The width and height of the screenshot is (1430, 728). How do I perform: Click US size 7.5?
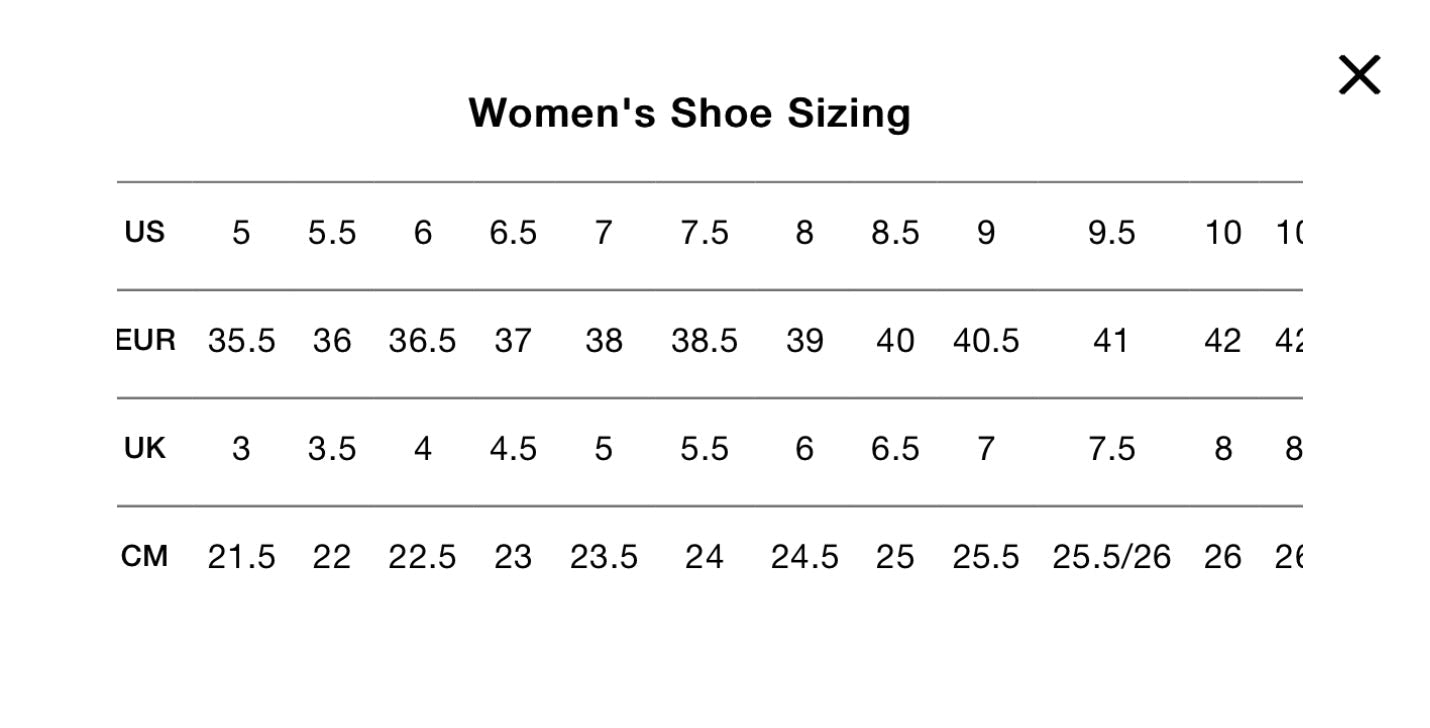pos(706,232)
